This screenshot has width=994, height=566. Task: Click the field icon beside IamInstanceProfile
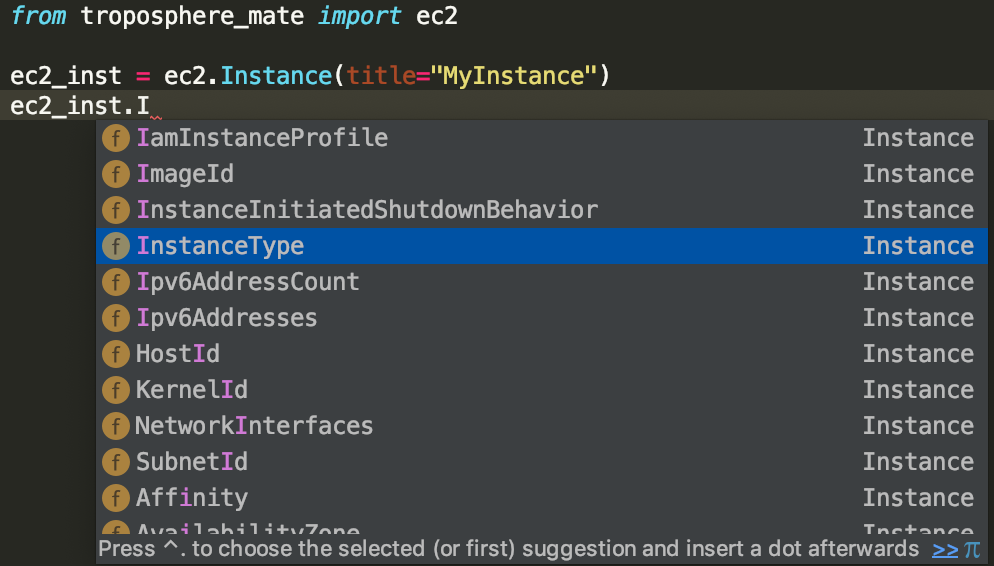point(116,138)
